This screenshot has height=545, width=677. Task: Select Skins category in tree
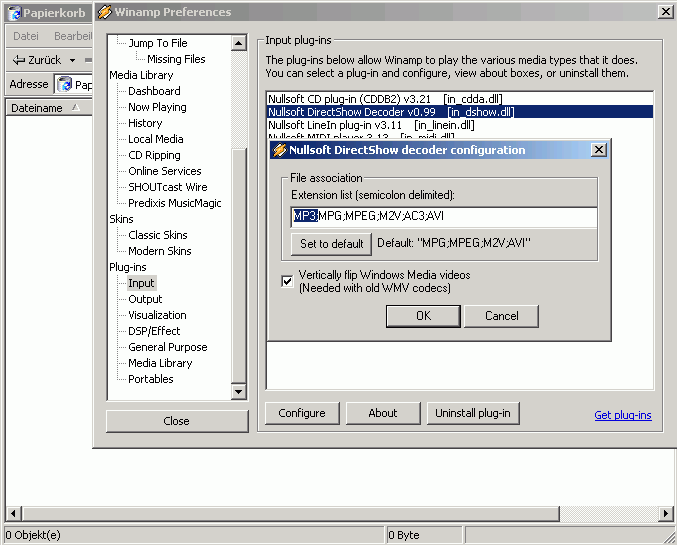(121, 219)
